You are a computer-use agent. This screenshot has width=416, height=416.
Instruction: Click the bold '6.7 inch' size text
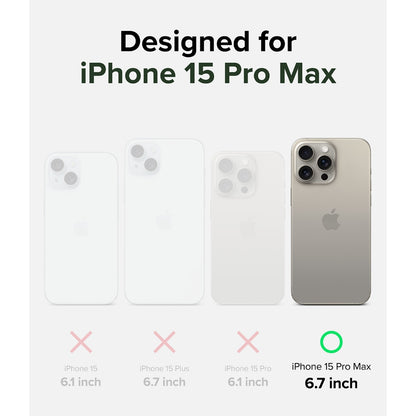tap(331, 383)
